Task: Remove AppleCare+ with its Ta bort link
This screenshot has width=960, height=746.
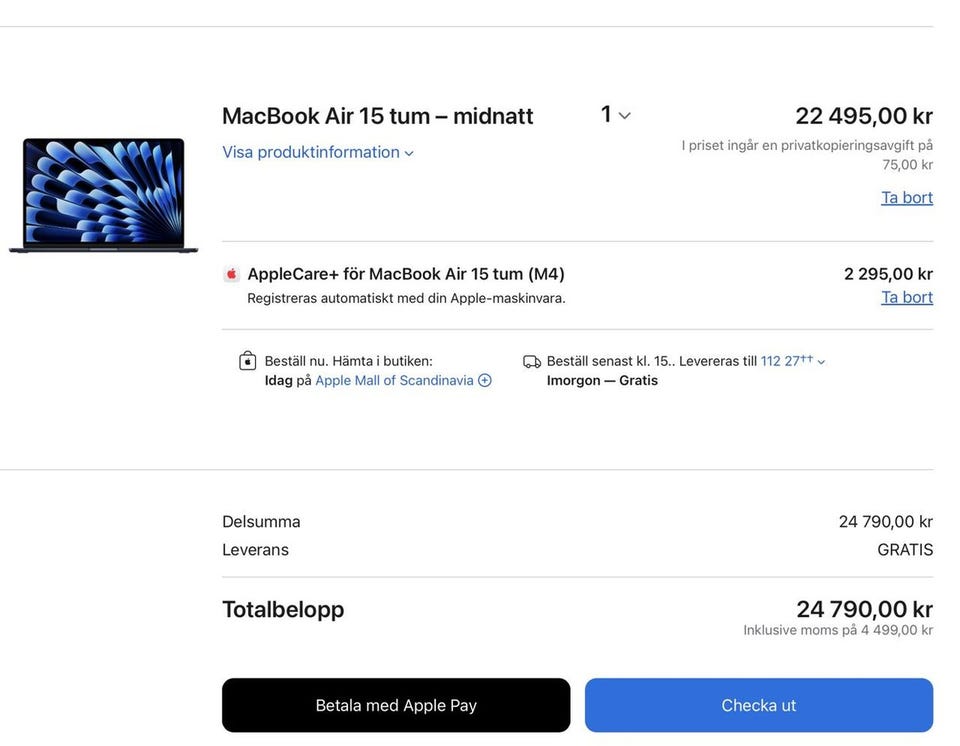Action: tap(906, 297)
